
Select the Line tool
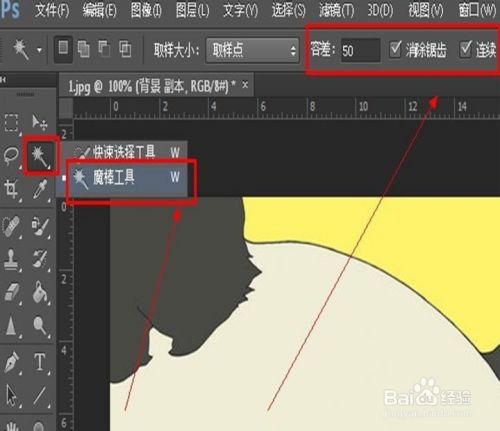pyautogui.click(x=40, y=396)
